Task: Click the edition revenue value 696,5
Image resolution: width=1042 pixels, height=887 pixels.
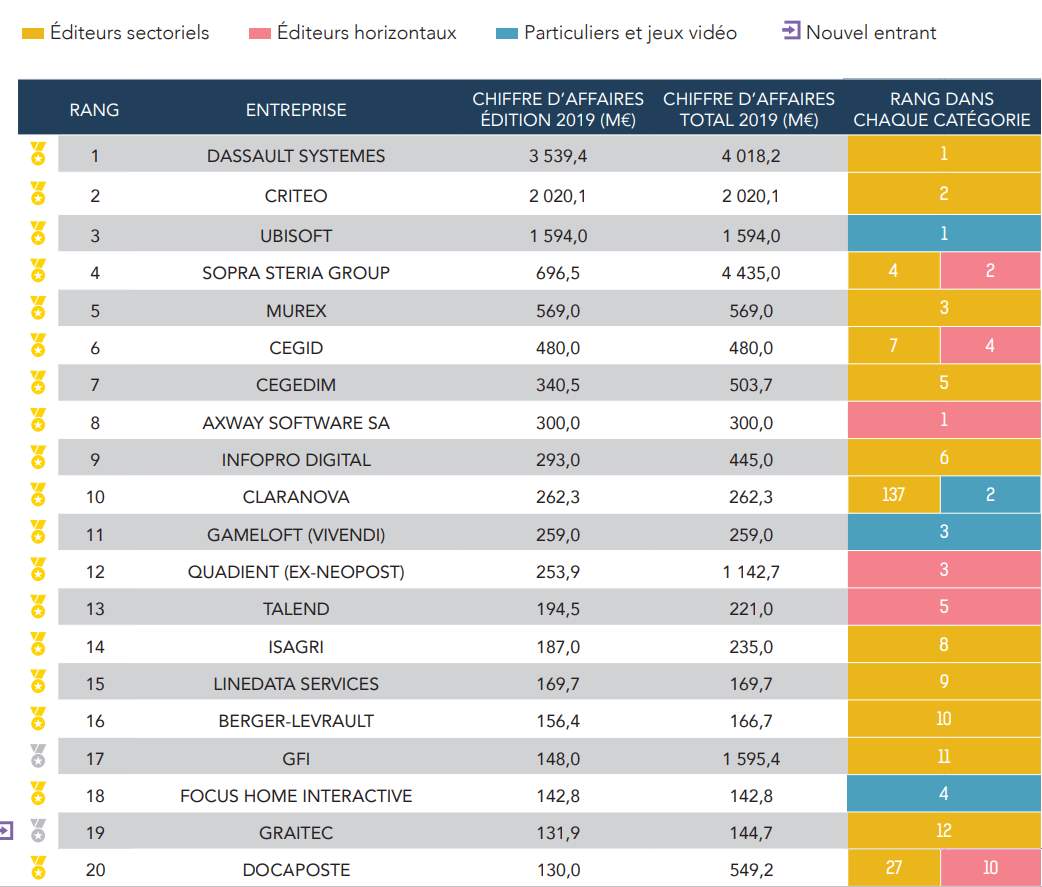Action: pos(558,273)
